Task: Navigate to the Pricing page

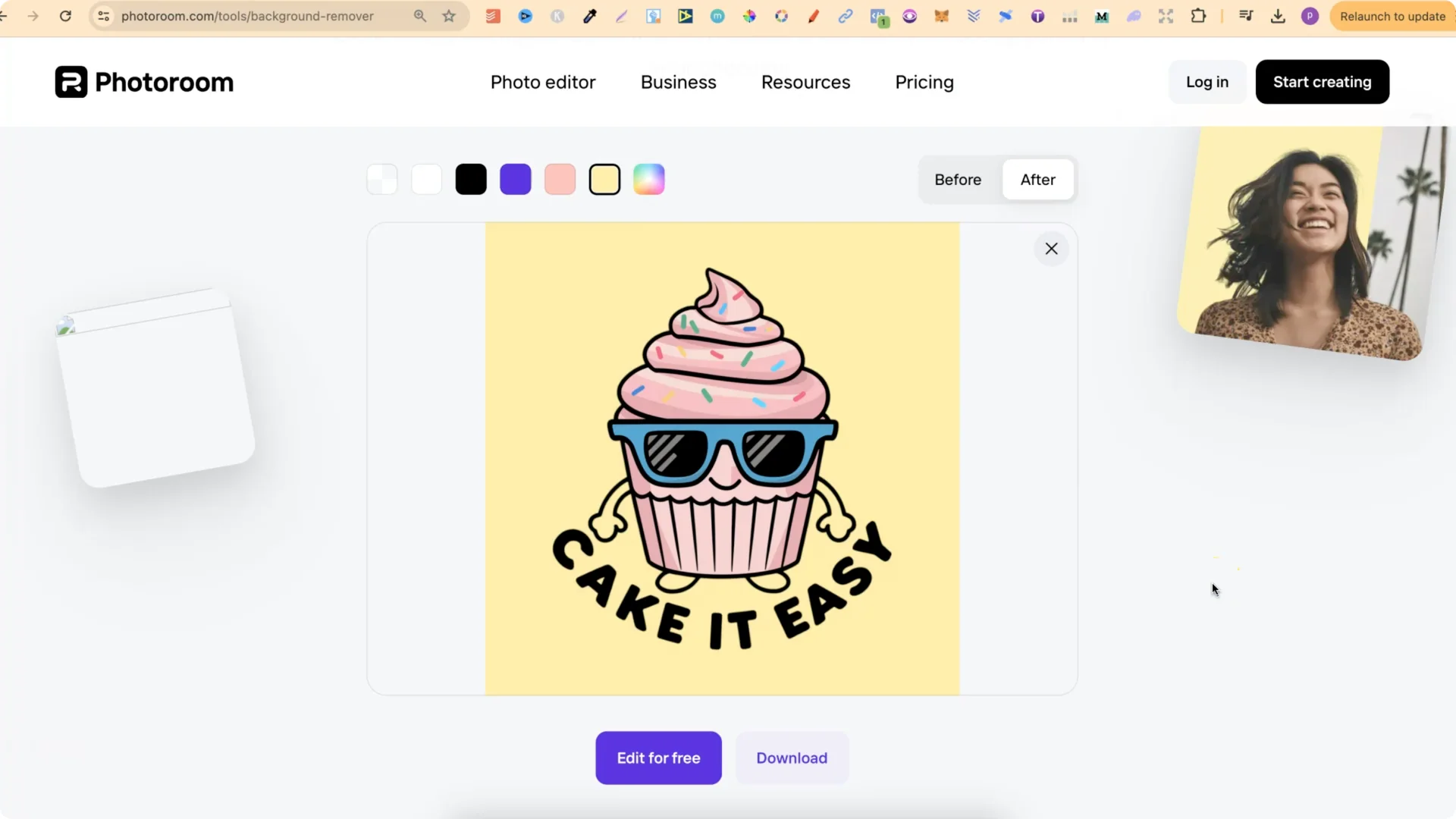Action: 924,82
